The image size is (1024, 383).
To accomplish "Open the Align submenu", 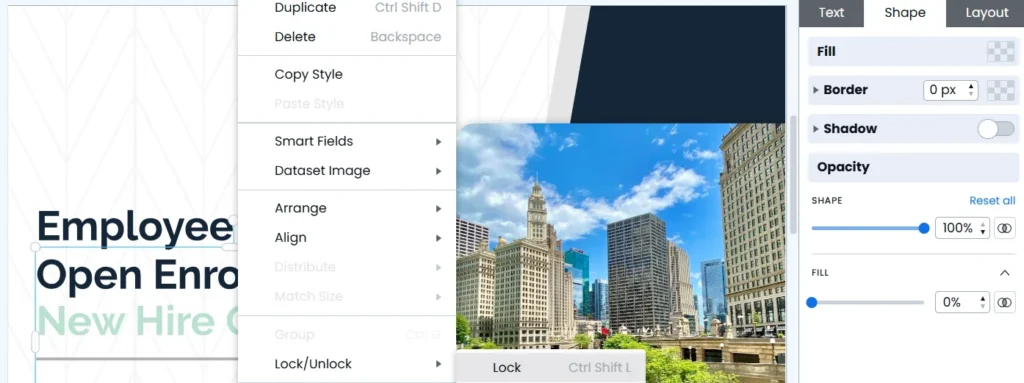I will 347,238.
